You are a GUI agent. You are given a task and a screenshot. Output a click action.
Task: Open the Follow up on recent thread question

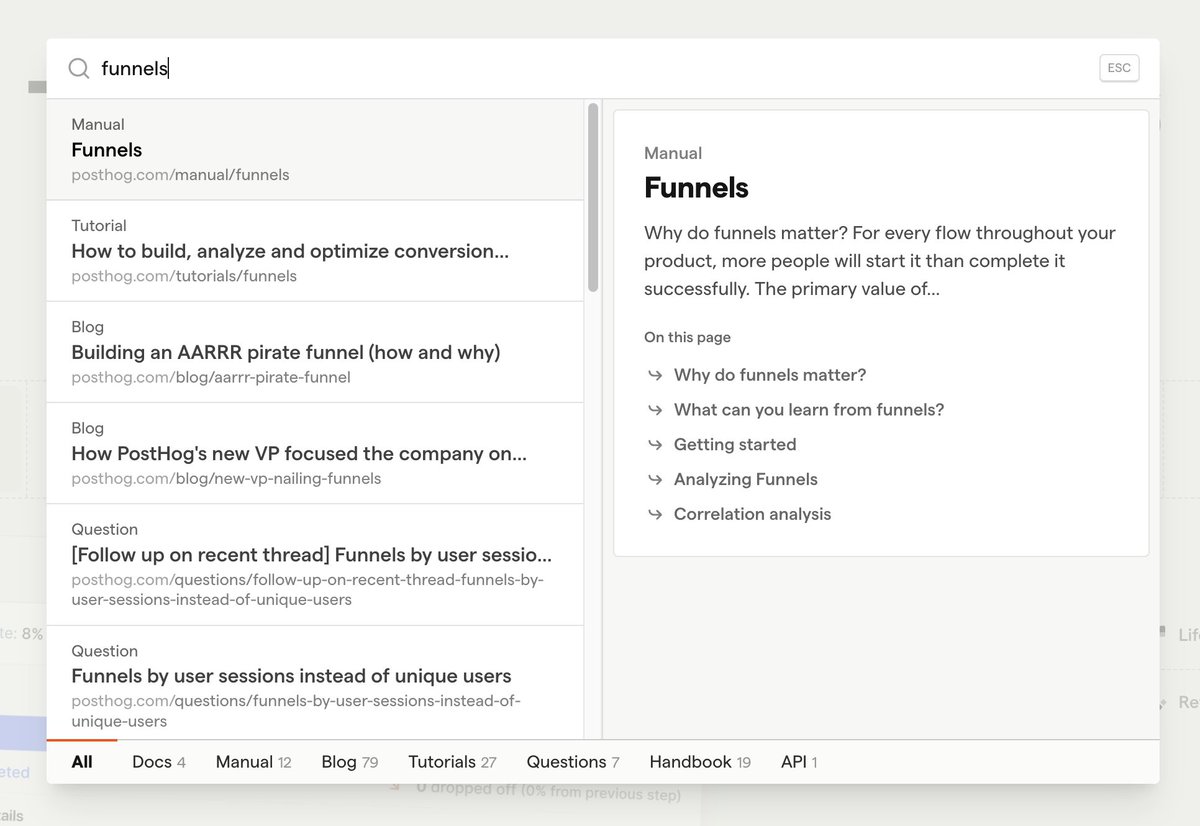315,564
